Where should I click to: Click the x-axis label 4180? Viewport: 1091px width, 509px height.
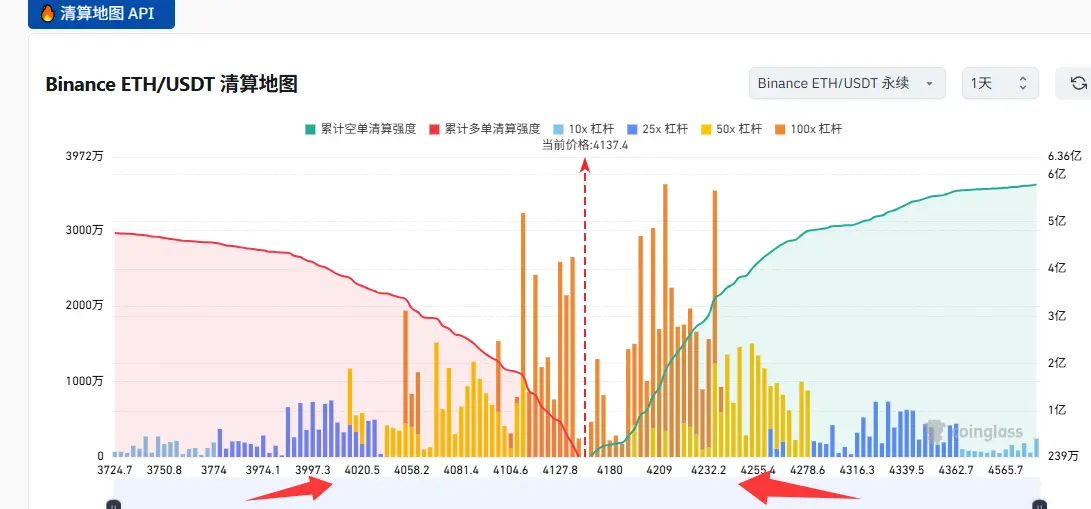(610, 470)
